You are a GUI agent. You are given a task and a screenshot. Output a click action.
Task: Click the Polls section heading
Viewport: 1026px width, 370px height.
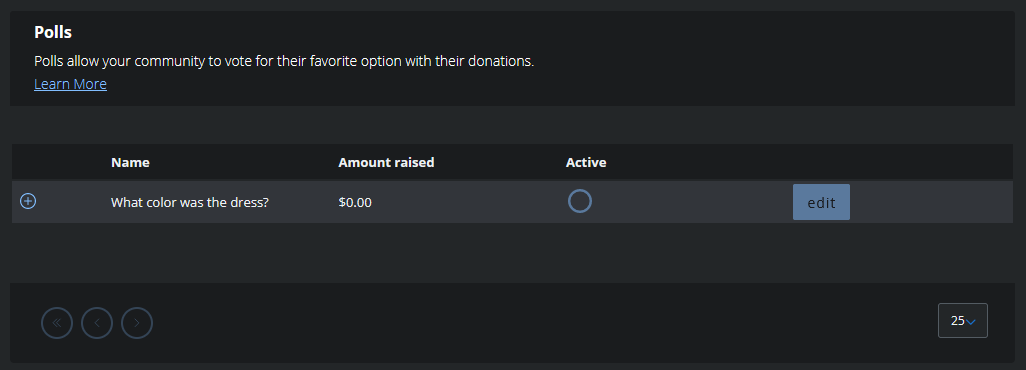coord(53,31)
